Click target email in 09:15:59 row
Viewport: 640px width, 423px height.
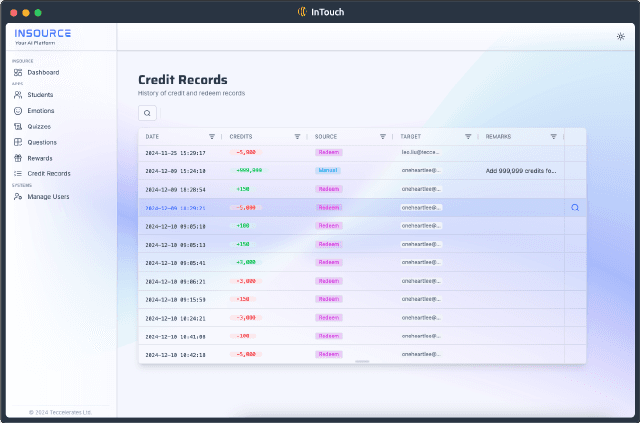(x=421, y=299)
